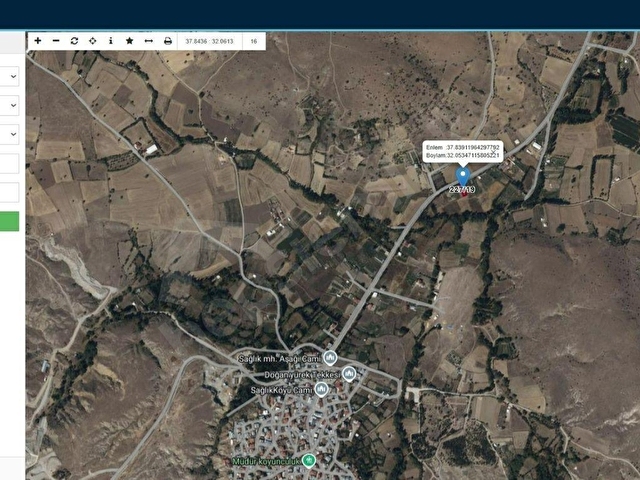Click the green Müdür koyunculuk marker icon
Screen dimensions: 640x480
coord(309,461)
